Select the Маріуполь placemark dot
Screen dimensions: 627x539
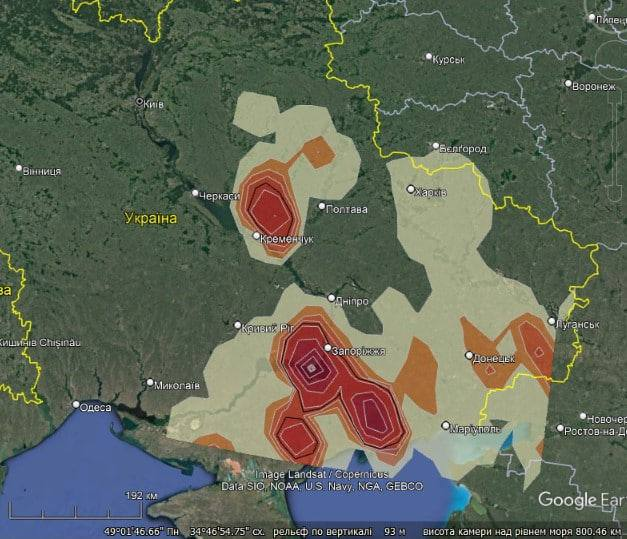(446, 425)
